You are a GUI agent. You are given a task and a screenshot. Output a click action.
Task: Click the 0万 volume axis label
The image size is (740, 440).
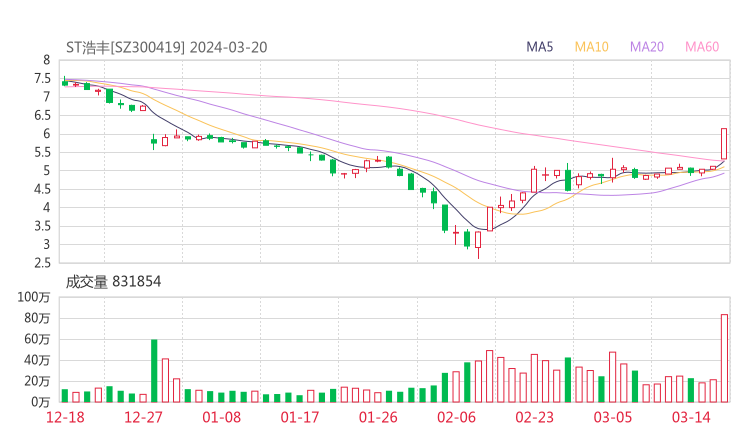coord(41,402)
